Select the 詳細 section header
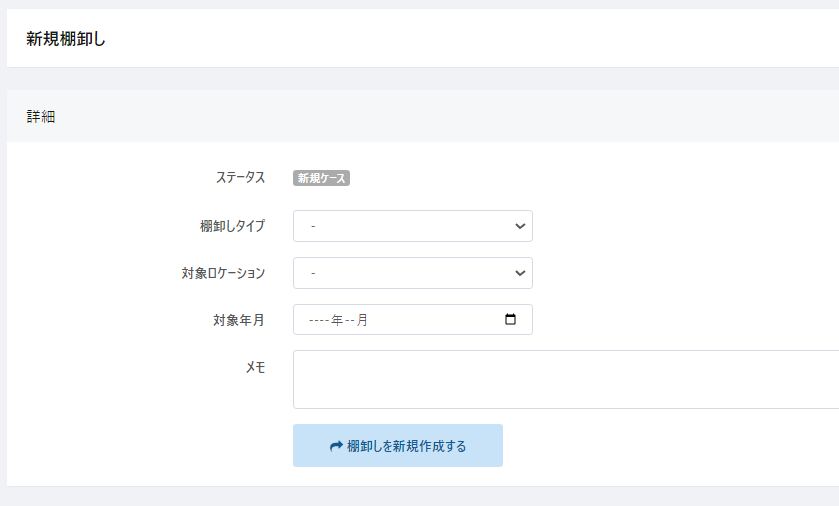Viewport: 839px width, 506px height. (x=41, y=116)
